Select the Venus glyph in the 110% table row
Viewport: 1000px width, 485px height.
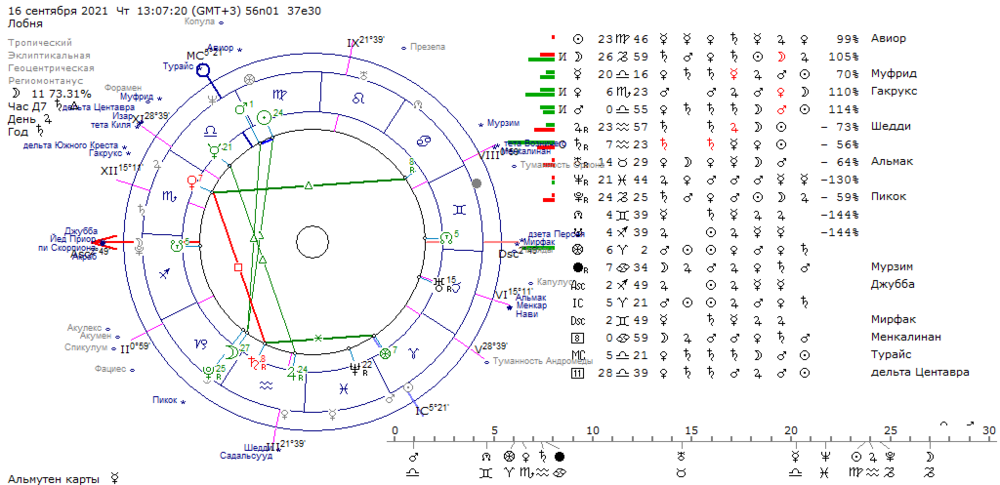tap(578, 91)
